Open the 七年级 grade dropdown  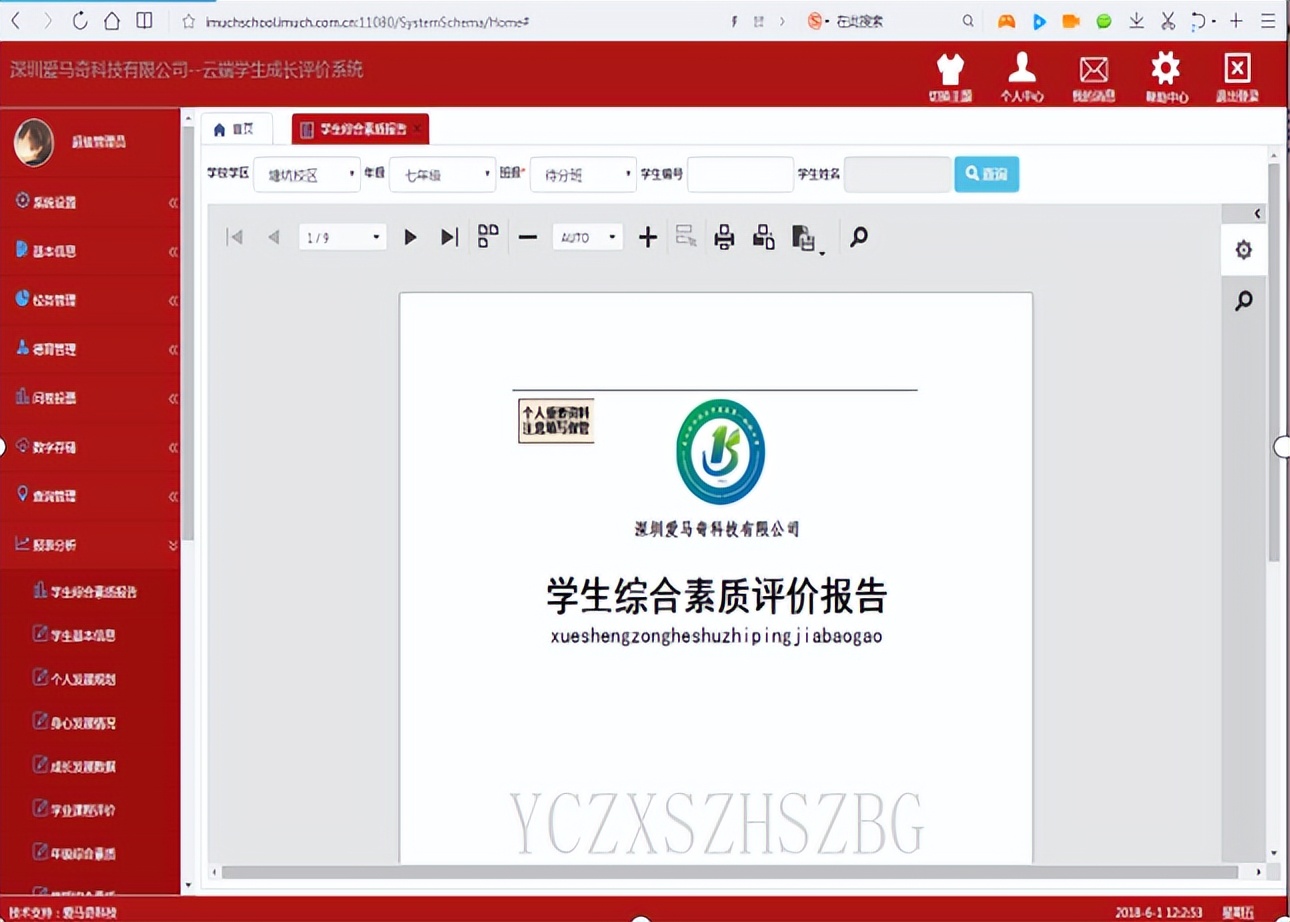coord(442,174)
